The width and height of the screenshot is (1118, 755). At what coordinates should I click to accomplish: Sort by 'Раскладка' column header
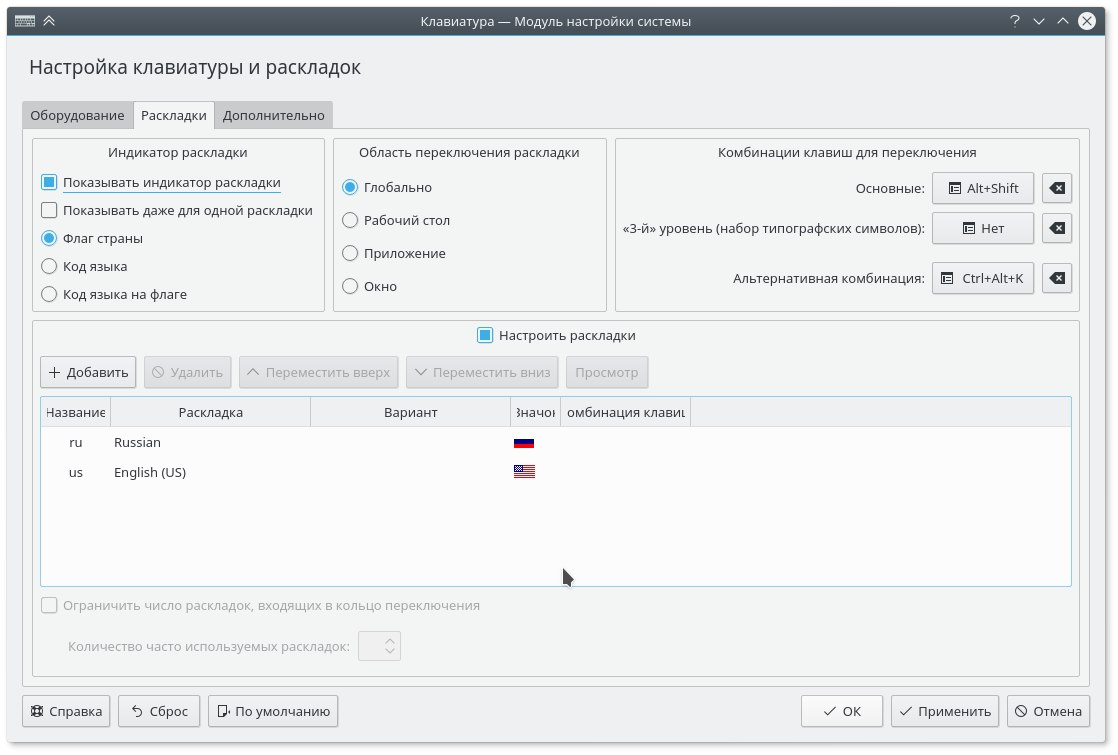[210, 412]
